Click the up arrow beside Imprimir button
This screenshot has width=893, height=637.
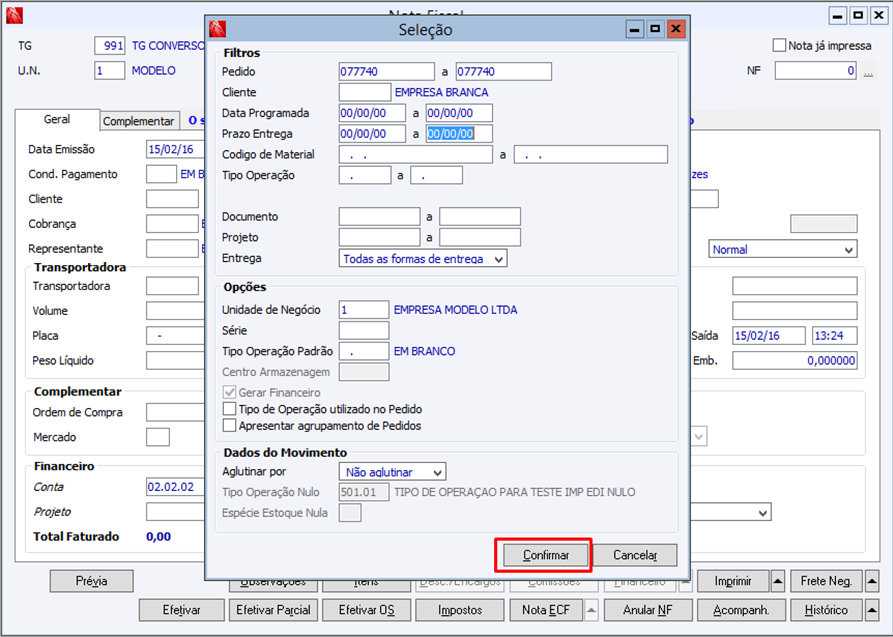point(778,581)
